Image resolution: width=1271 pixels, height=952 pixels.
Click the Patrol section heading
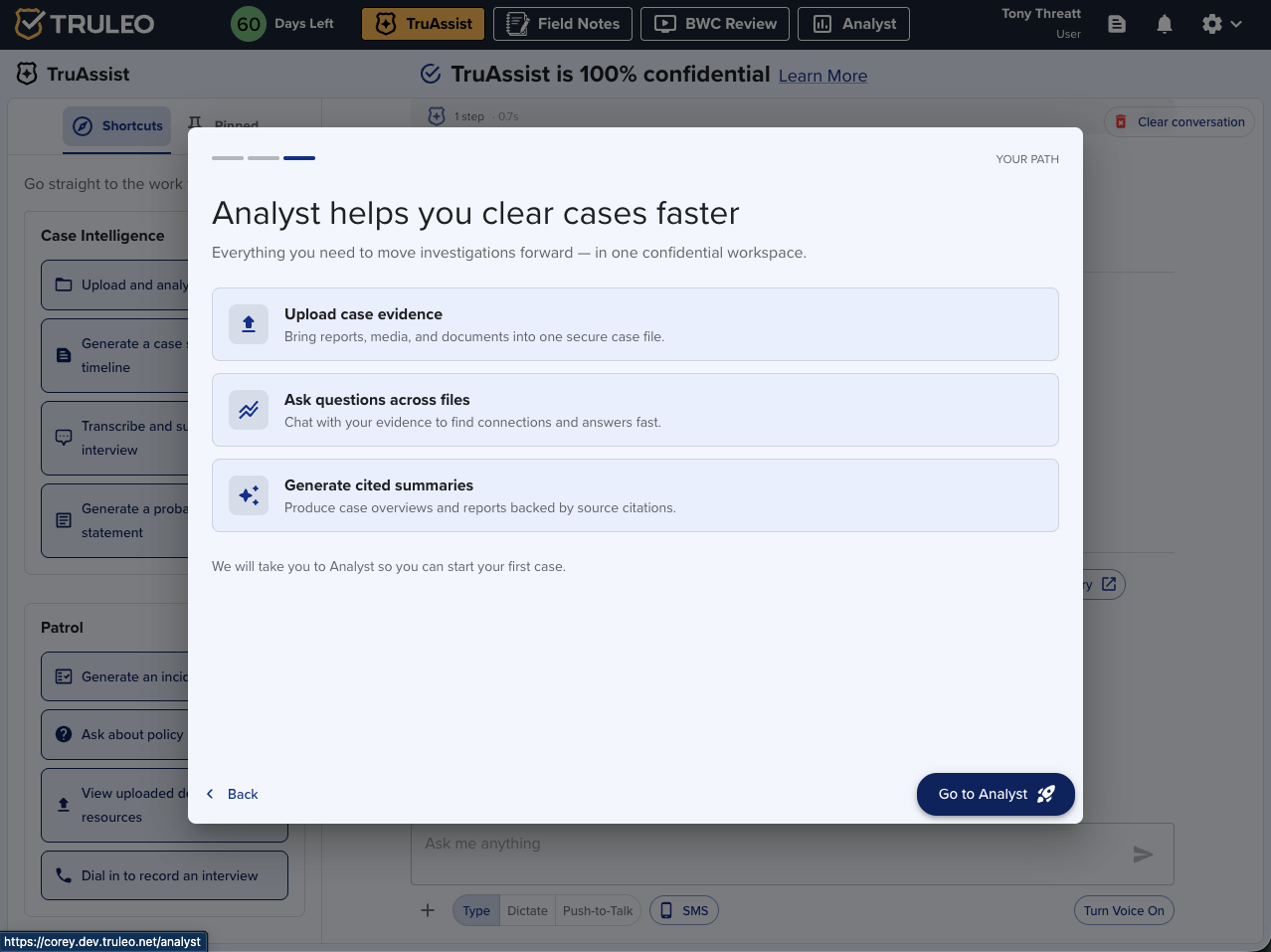(62, 628)
